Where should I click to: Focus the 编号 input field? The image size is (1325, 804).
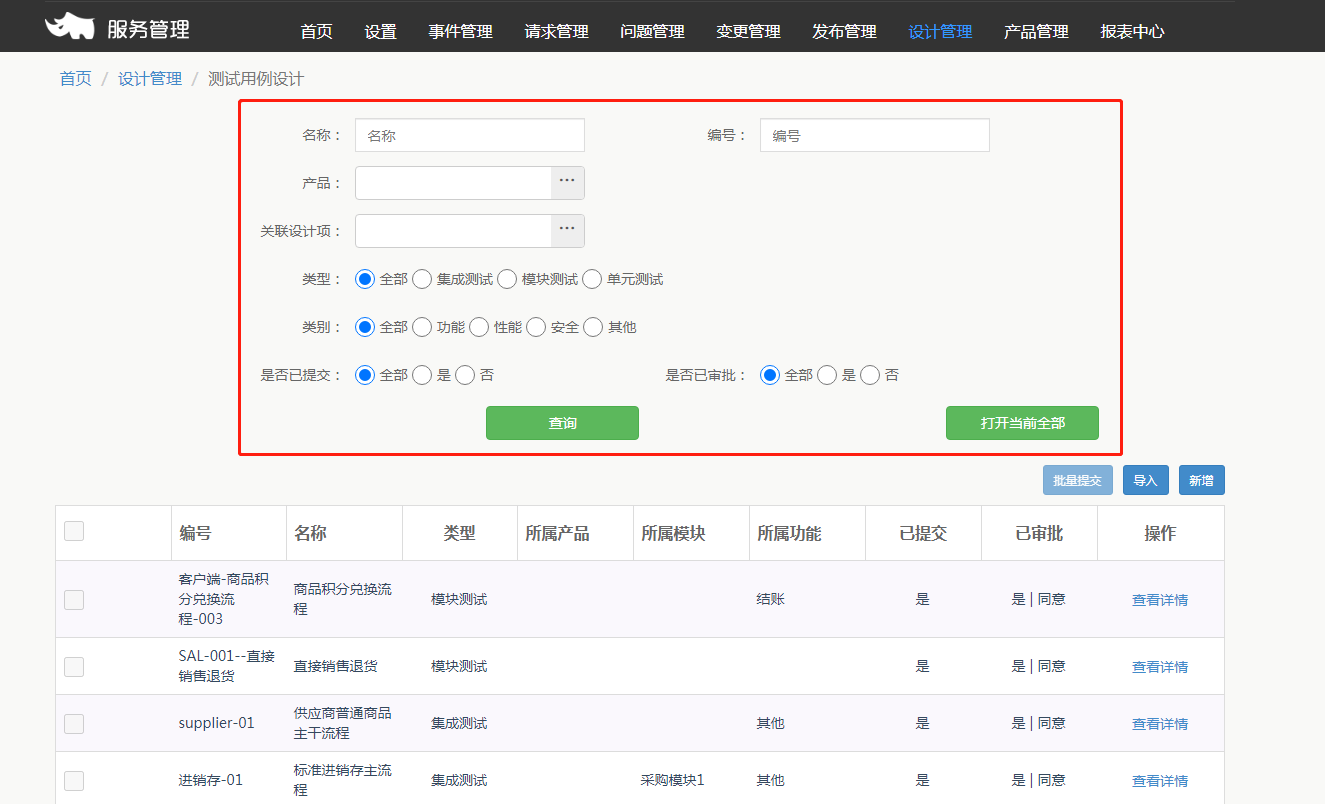875,135
